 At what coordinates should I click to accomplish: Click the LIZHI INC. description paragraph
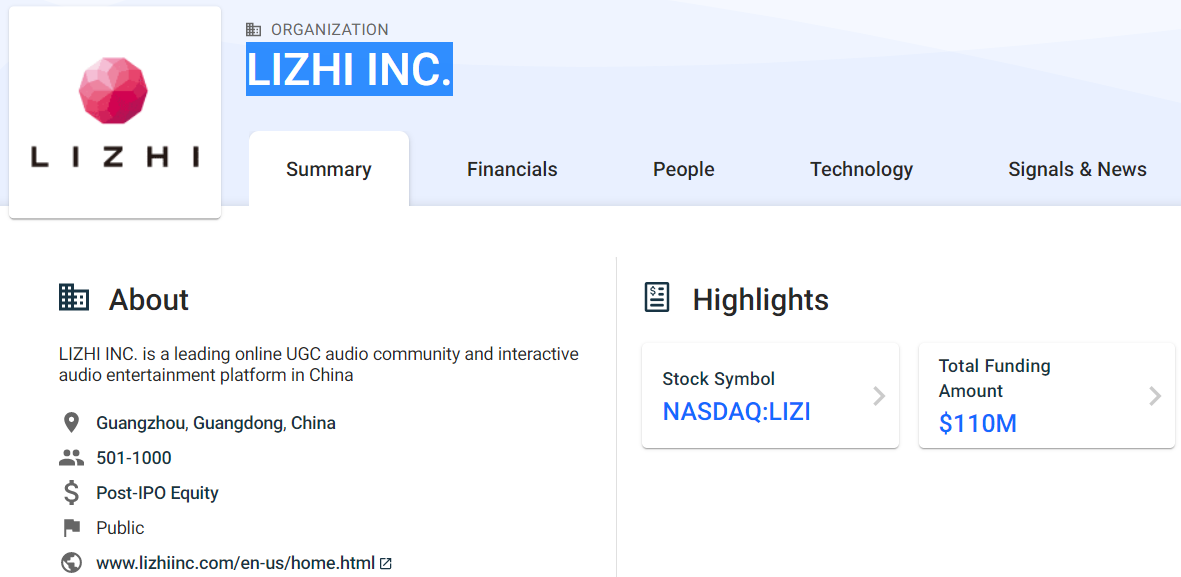[319, 364]
